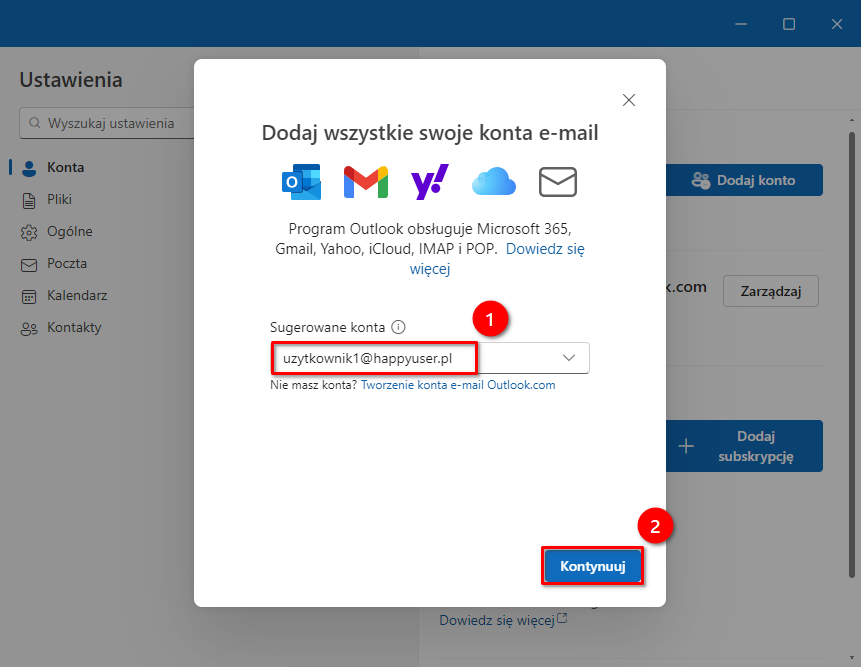Select the Kalendarz settings category

(77, 295)
